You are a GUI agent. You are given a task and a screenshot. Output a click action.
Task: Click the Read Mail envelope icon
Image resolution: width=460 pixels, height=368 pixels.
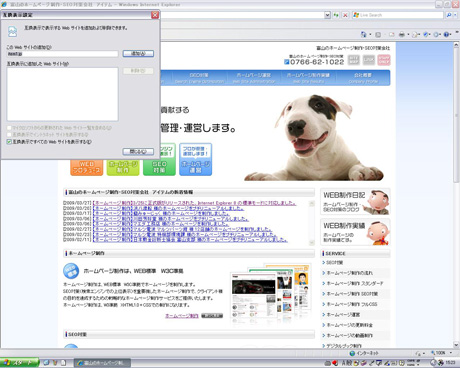[x=391, y=34]
